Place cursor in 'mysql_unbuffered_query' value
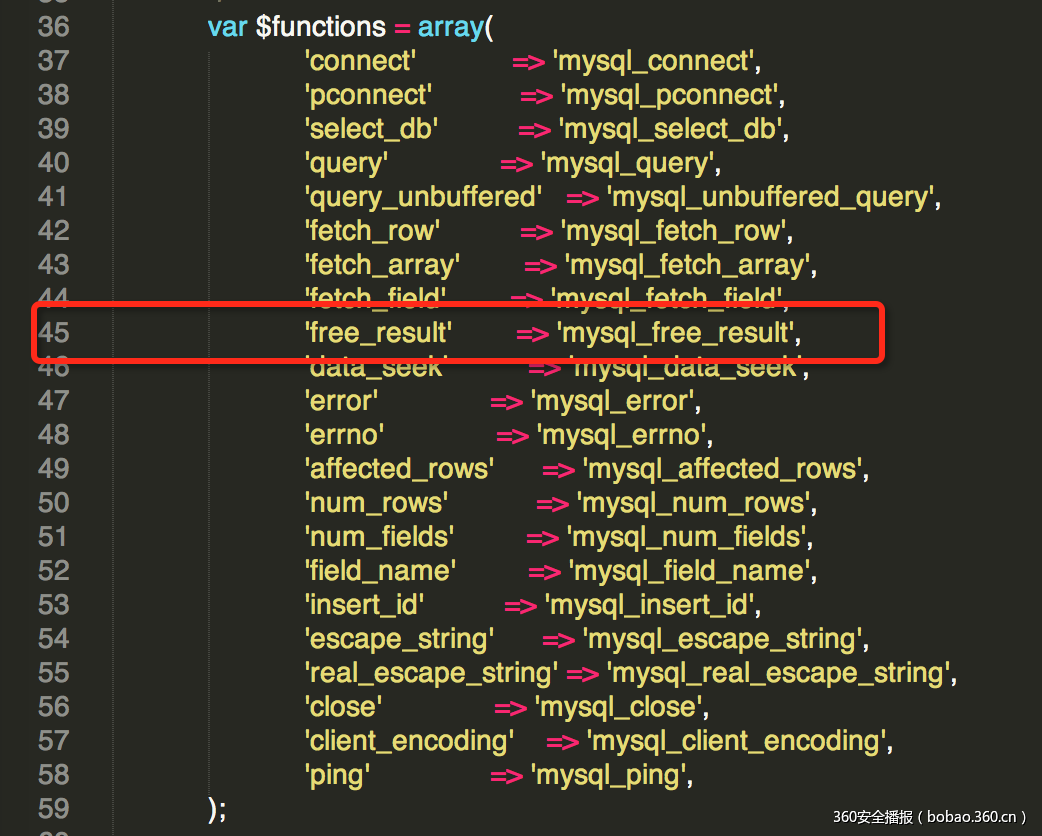Image resolution: width=1042 pixels, height=836 pixels. pos(773,197)
